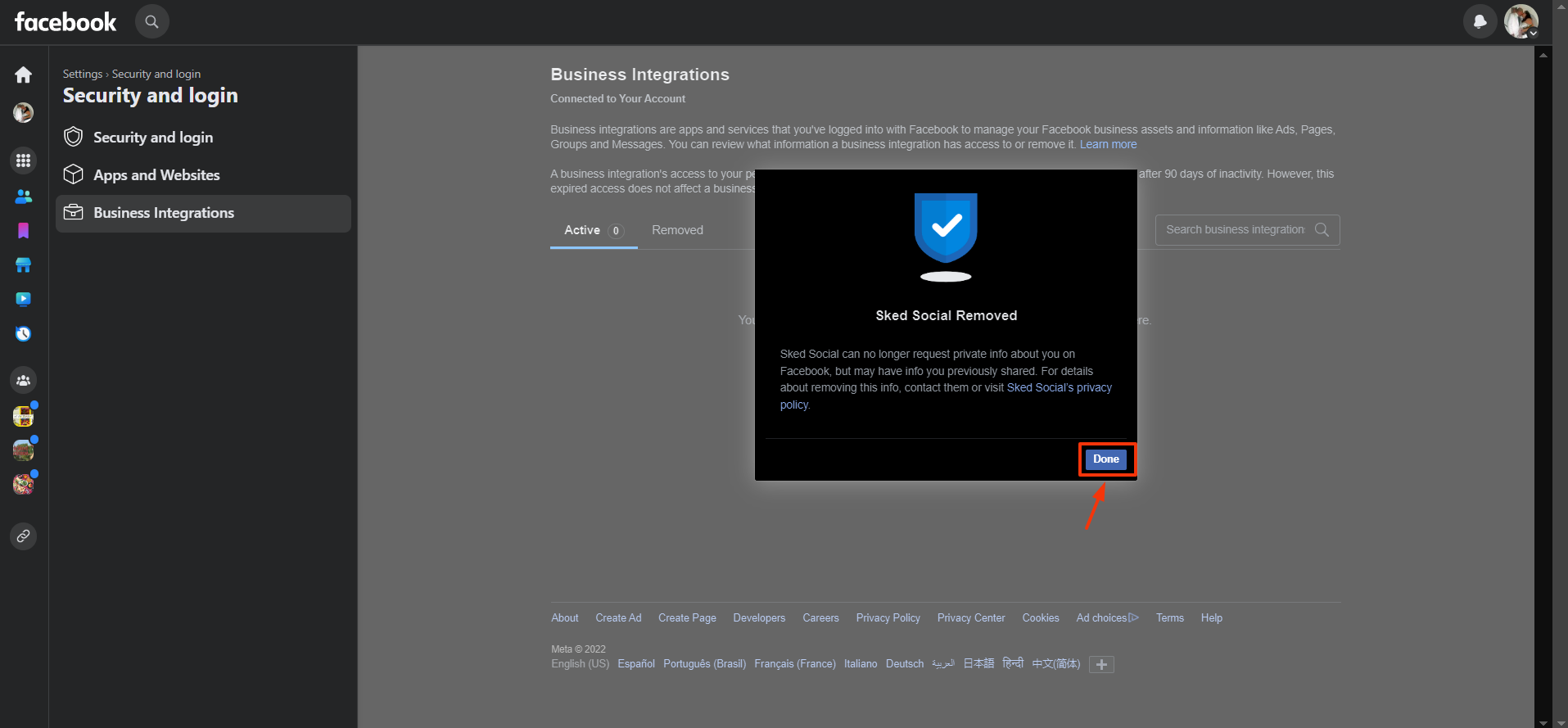Viewport: 1568px width, 728px height.
Task: Click Done in the removal dialog
Action: click(x=1105, y=459)
